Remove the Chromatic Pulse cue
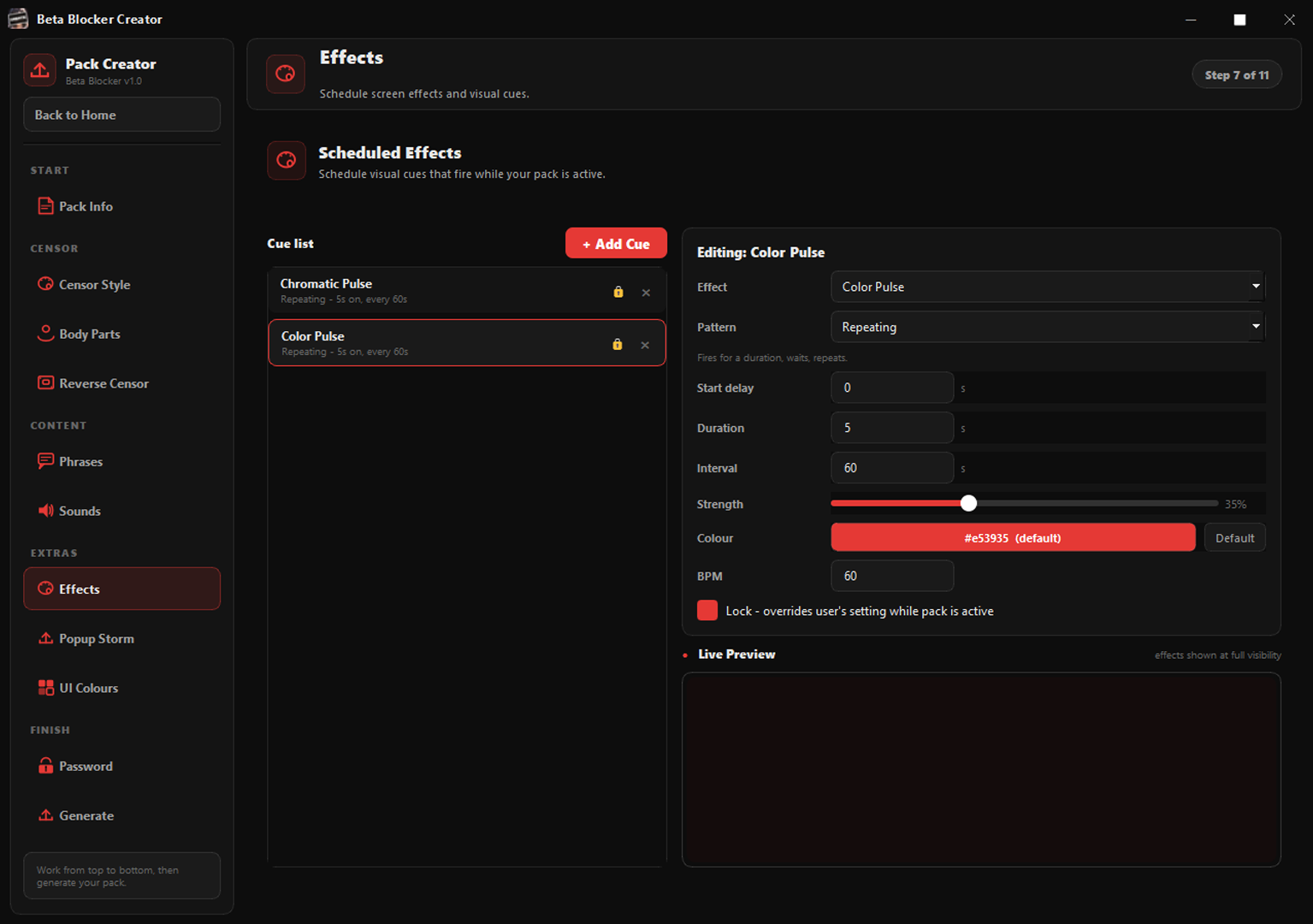This screenshot has height=924, width=1313. 646,293
